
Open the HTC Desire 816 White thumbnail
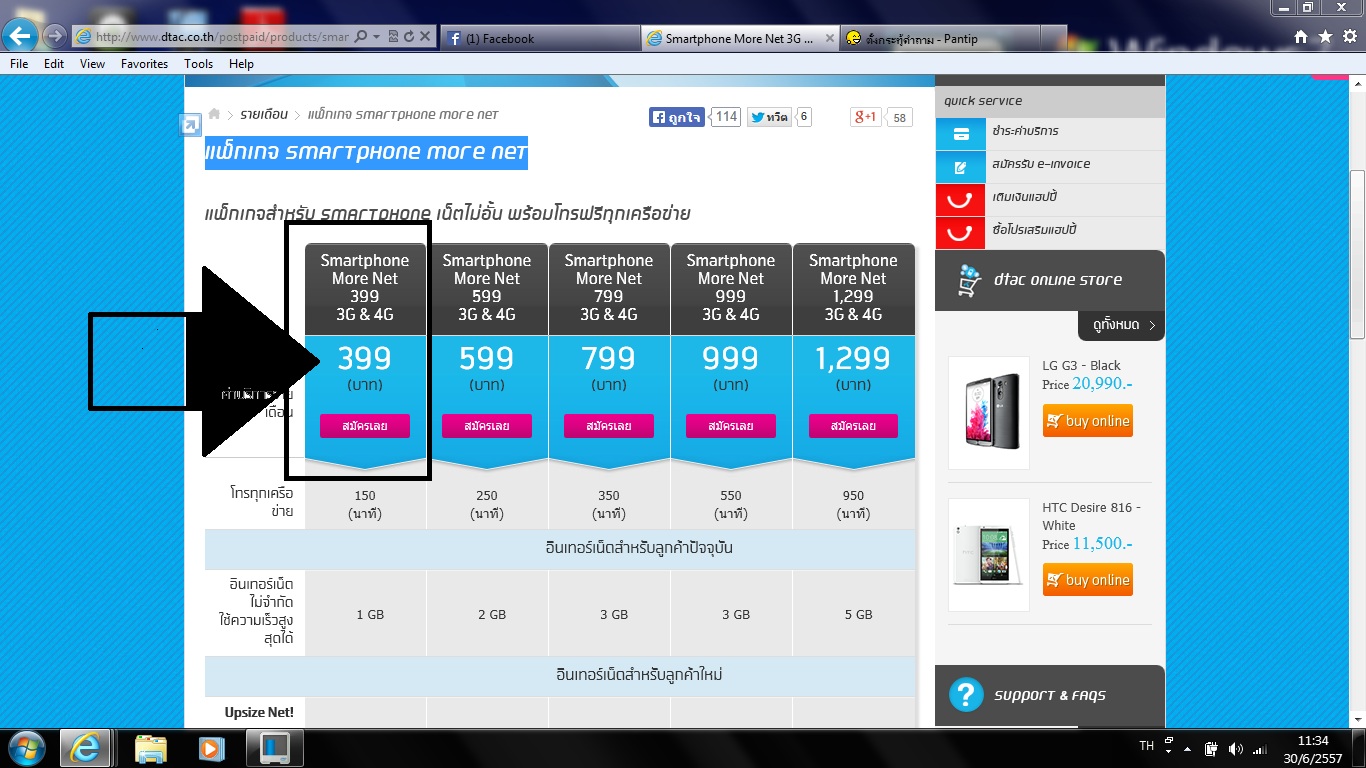click(x=989, y=555)
